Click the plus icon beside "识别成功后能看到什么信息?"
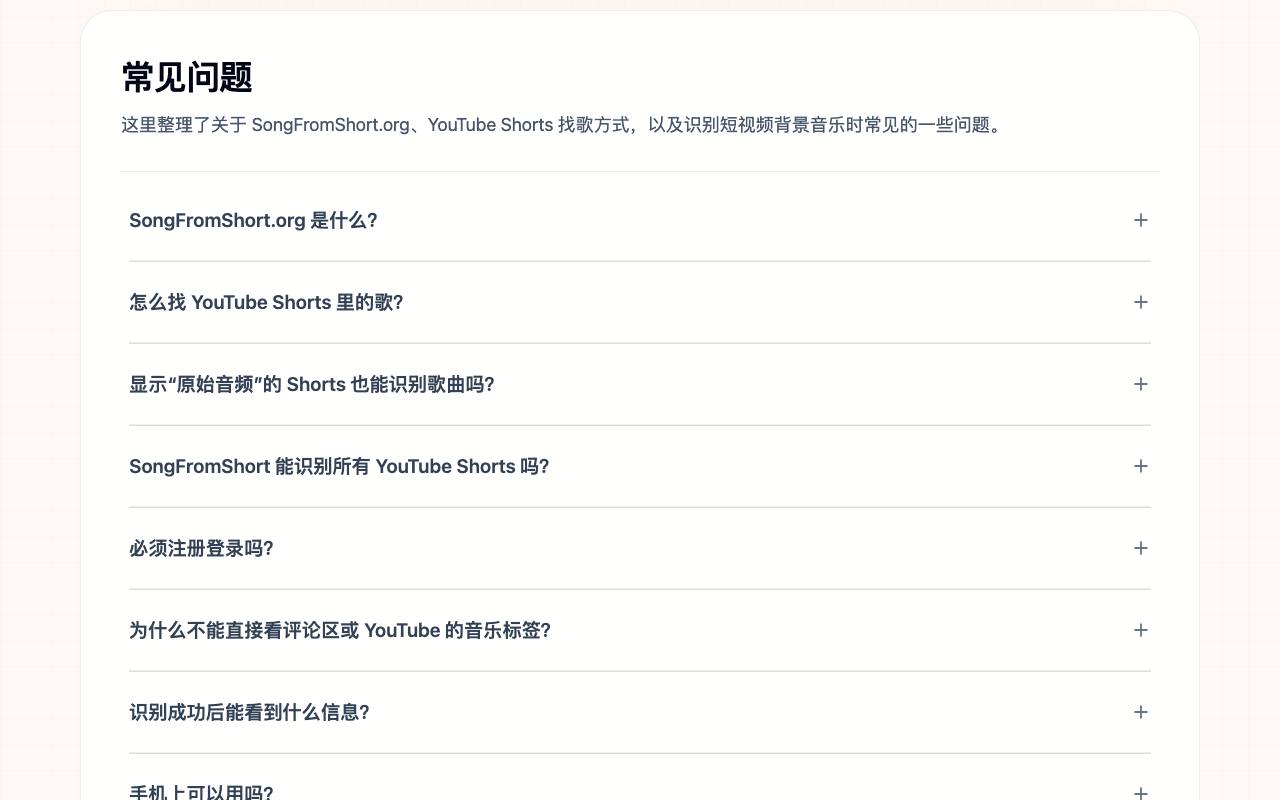1280x800 pixels. pyautogui.click(x=1141, y=712)
